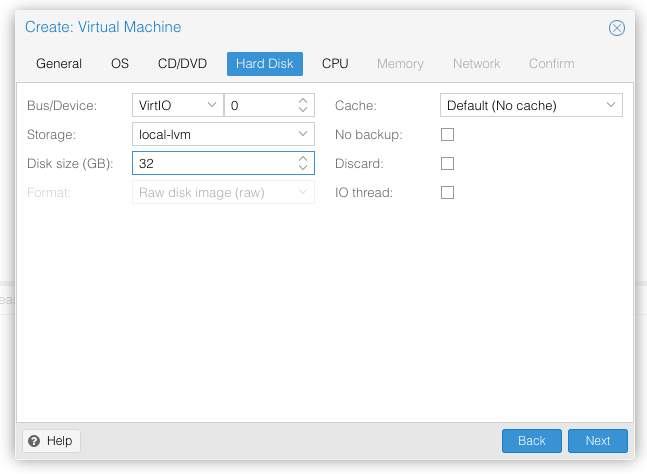Click the device number input field
This screenshot has height=474, width=647.
[x=260, y=105]
